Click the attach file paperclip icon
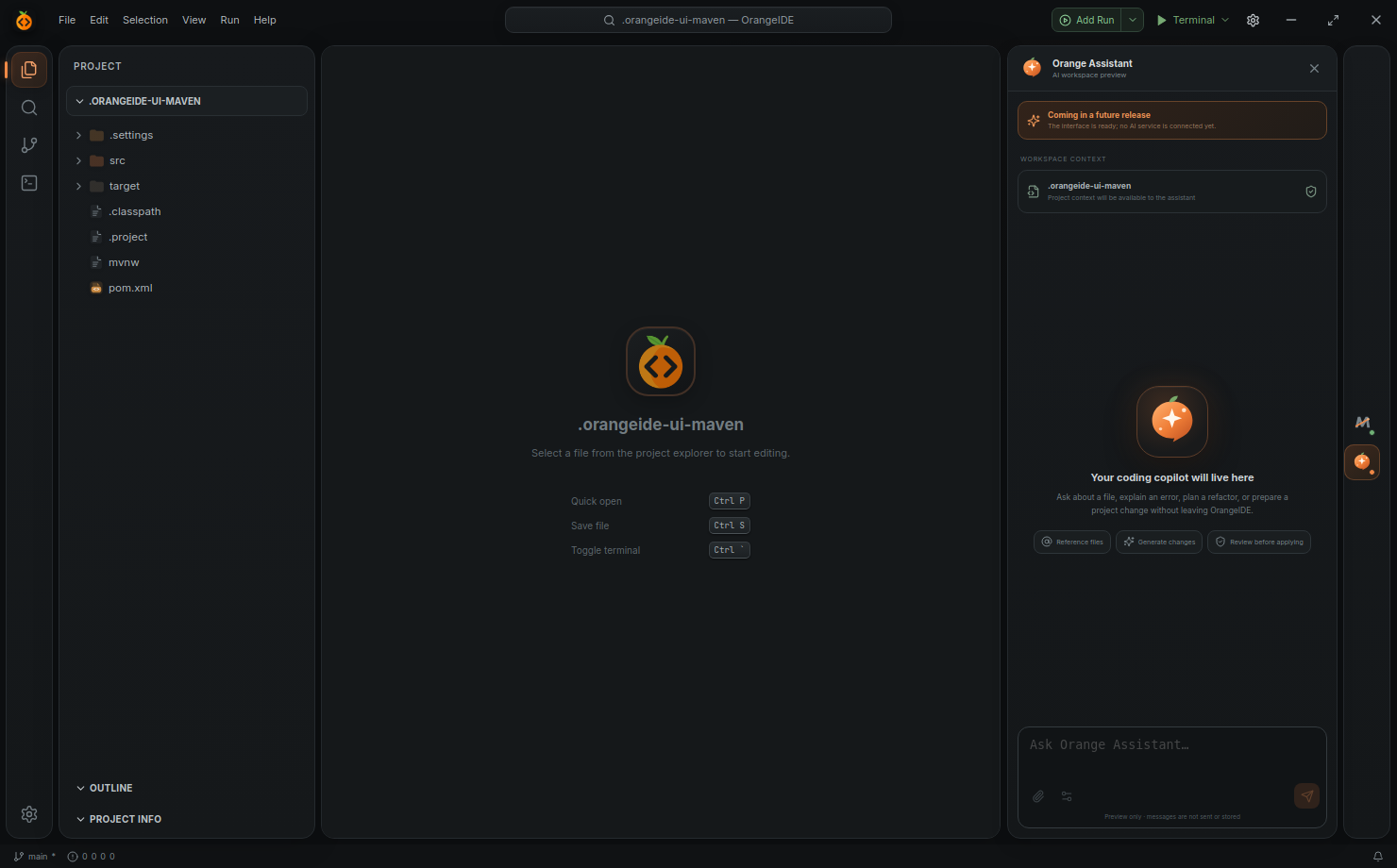Image resolution: width=1397 pixels, height=868 pixels. [1038, 796]
